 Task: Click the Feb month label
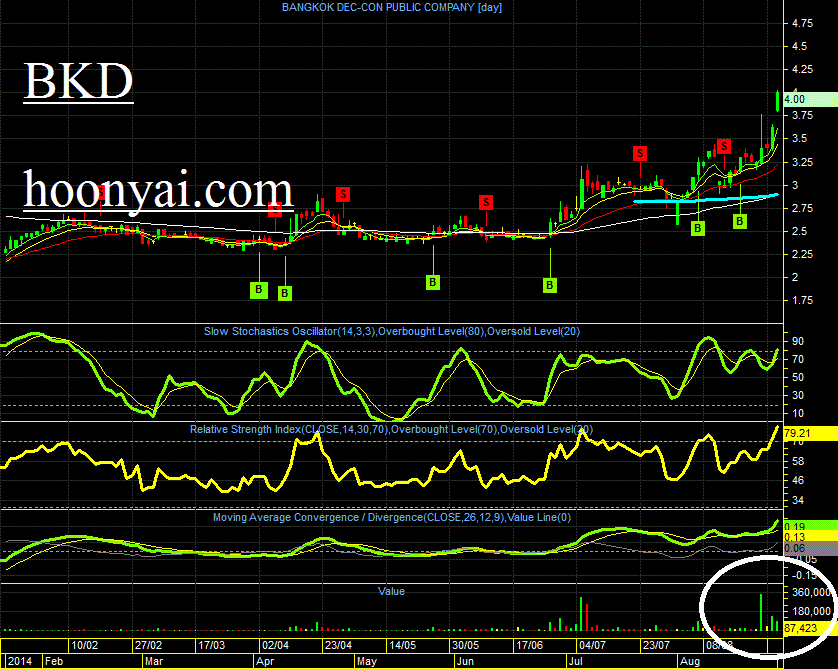(54, 662)
